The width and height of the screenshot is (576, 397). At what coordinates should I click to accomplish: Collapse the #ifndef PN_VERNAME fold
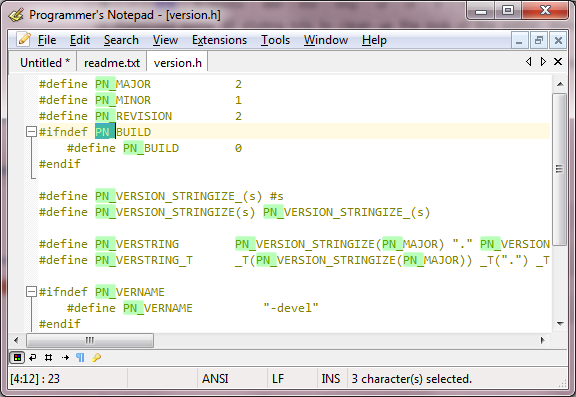coord(32,292)
